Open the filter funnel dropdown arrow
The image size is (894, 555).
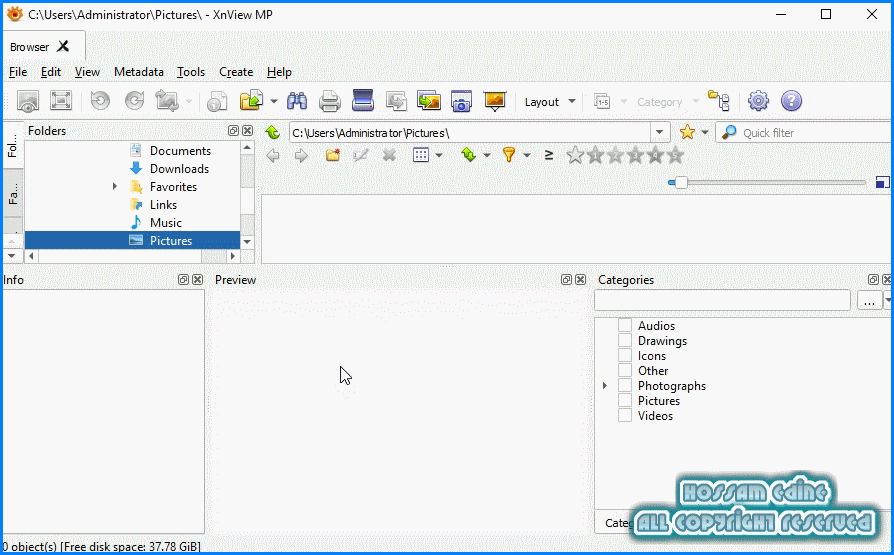coord(527,155)
